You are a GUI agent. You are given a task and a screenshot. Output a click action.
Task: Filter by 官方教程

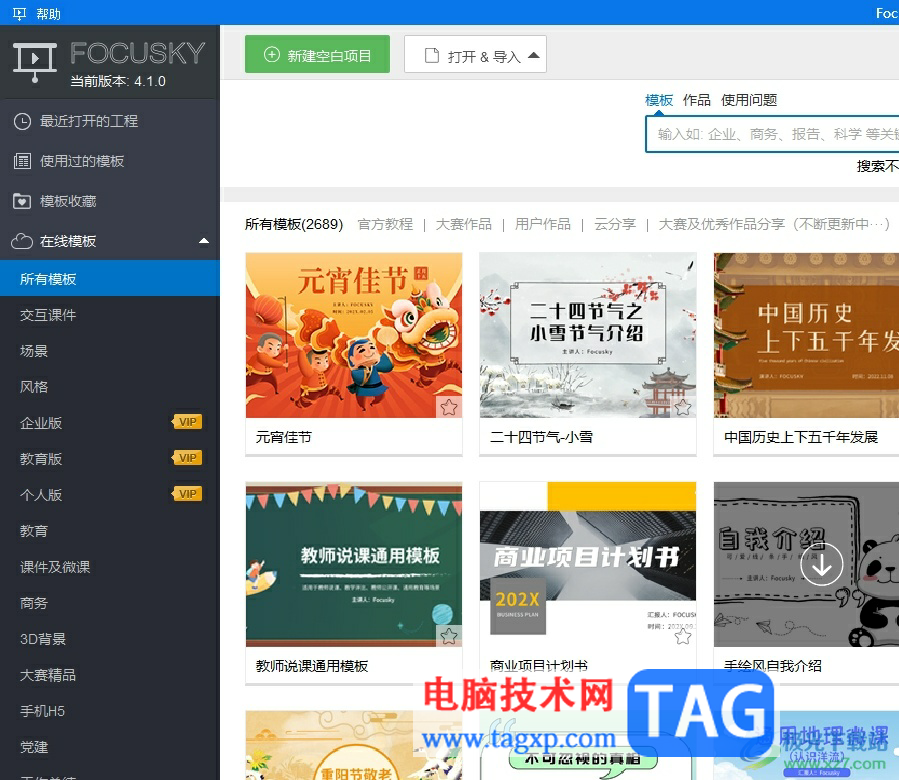tap(385, 224)
